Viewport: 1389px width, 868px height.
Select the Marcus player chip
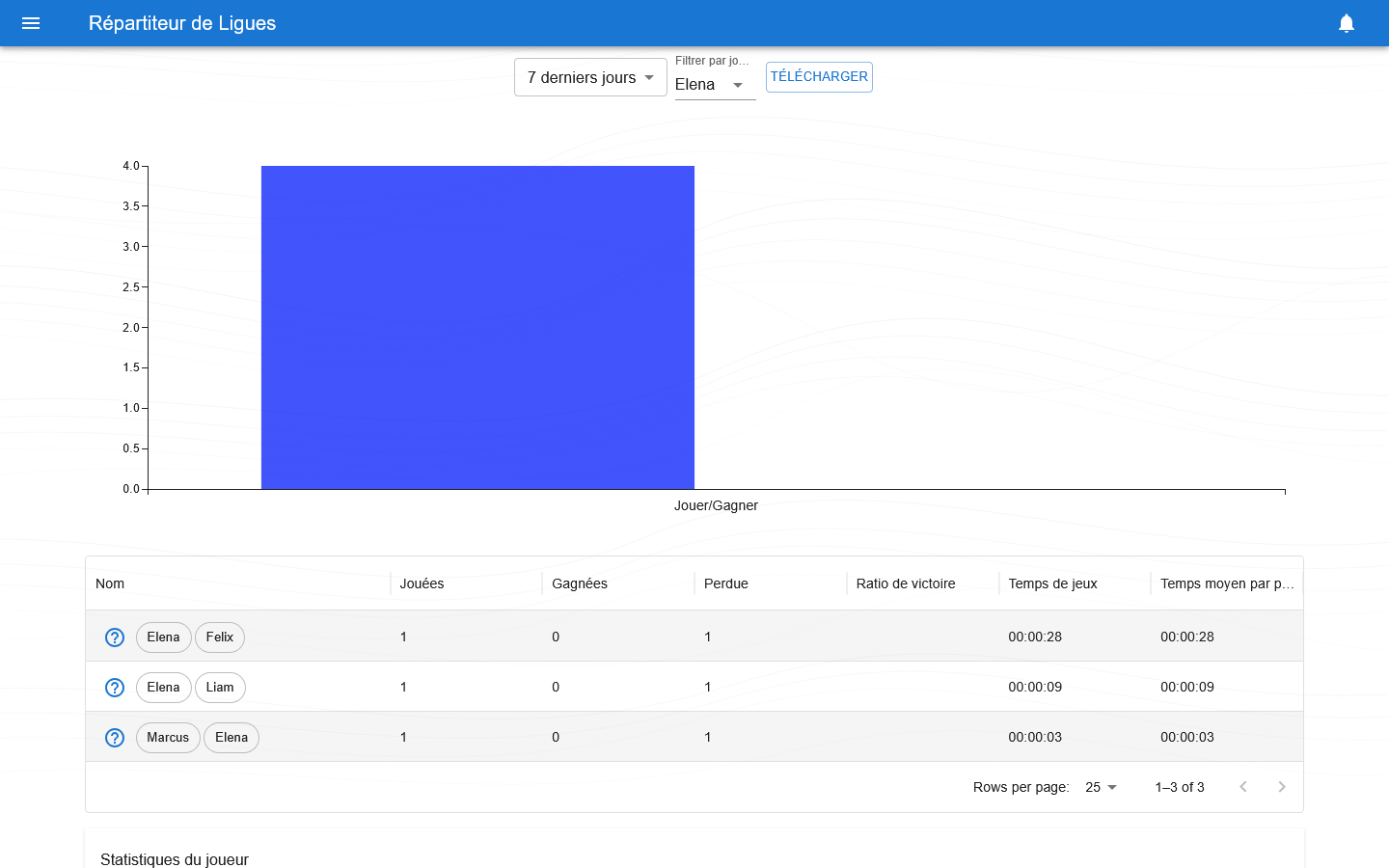168,738
